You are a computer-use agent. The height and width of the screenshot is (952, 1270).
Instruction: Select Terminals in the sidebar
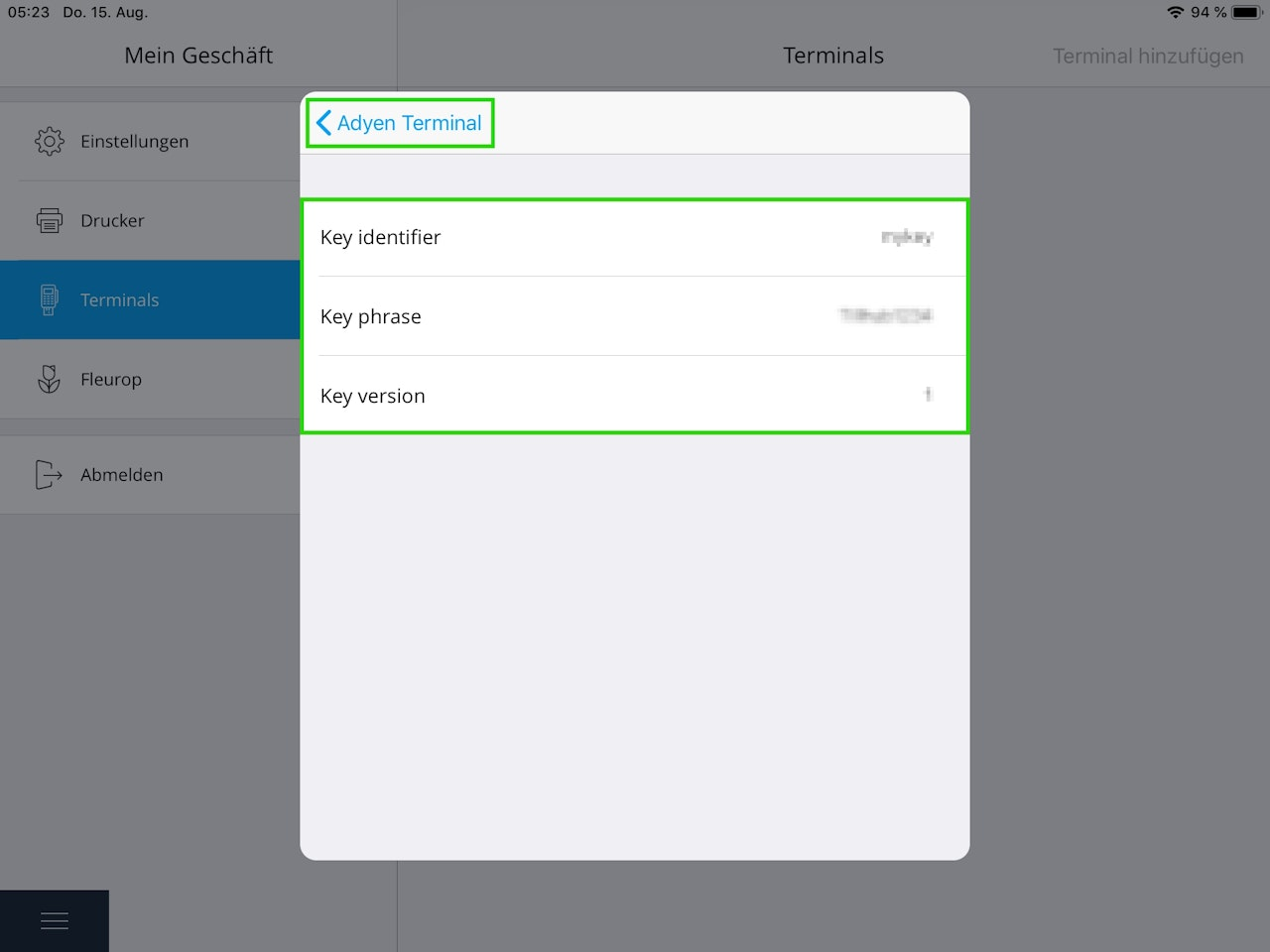pos(150,299)
